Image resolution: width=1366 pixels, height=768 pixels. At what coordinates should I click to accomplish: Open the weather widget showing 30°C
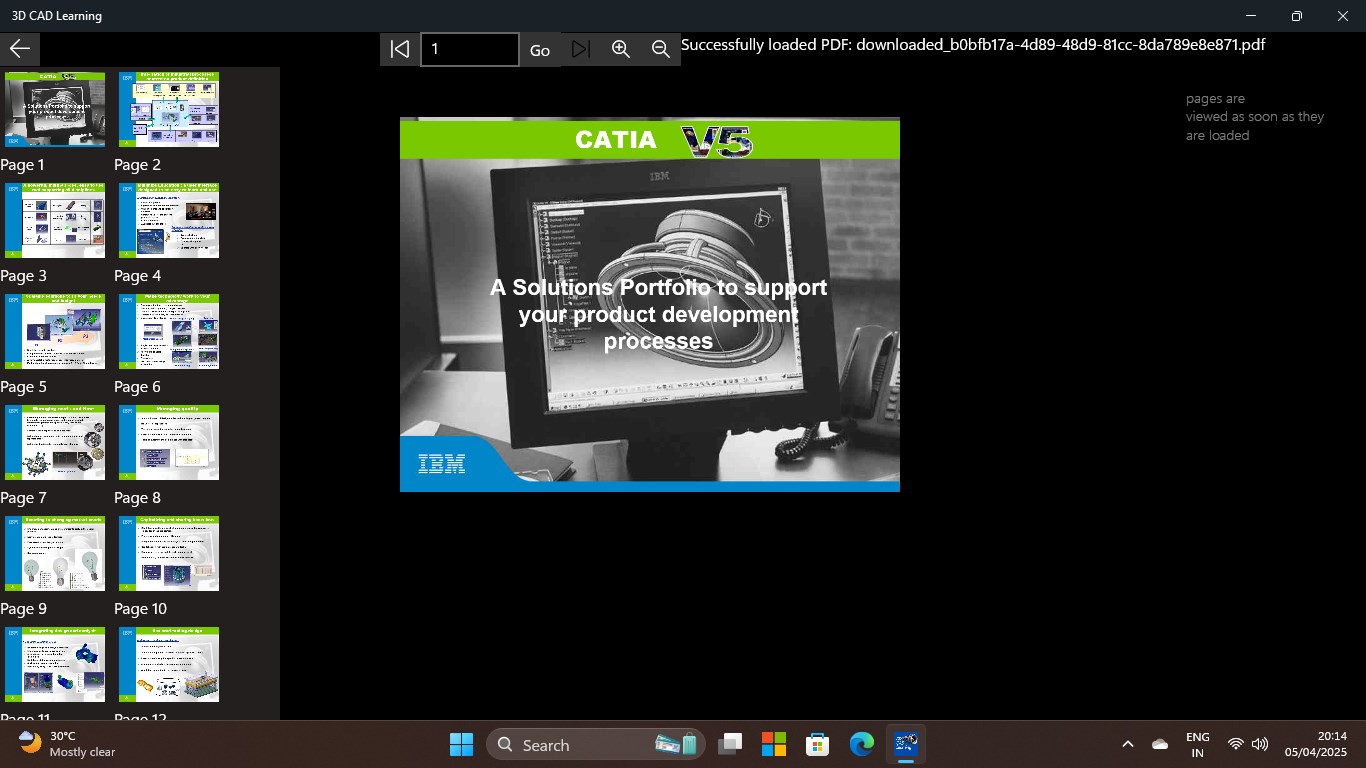(x=67, y=744)
